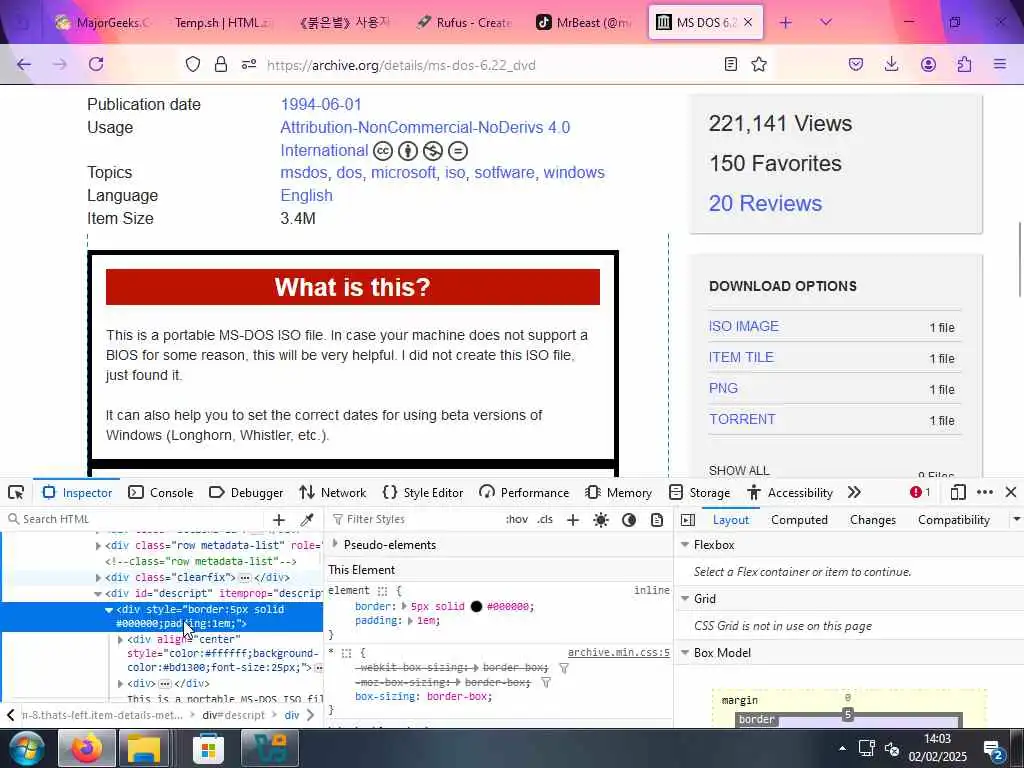Add a new node in Inspector

click(279, 520)
